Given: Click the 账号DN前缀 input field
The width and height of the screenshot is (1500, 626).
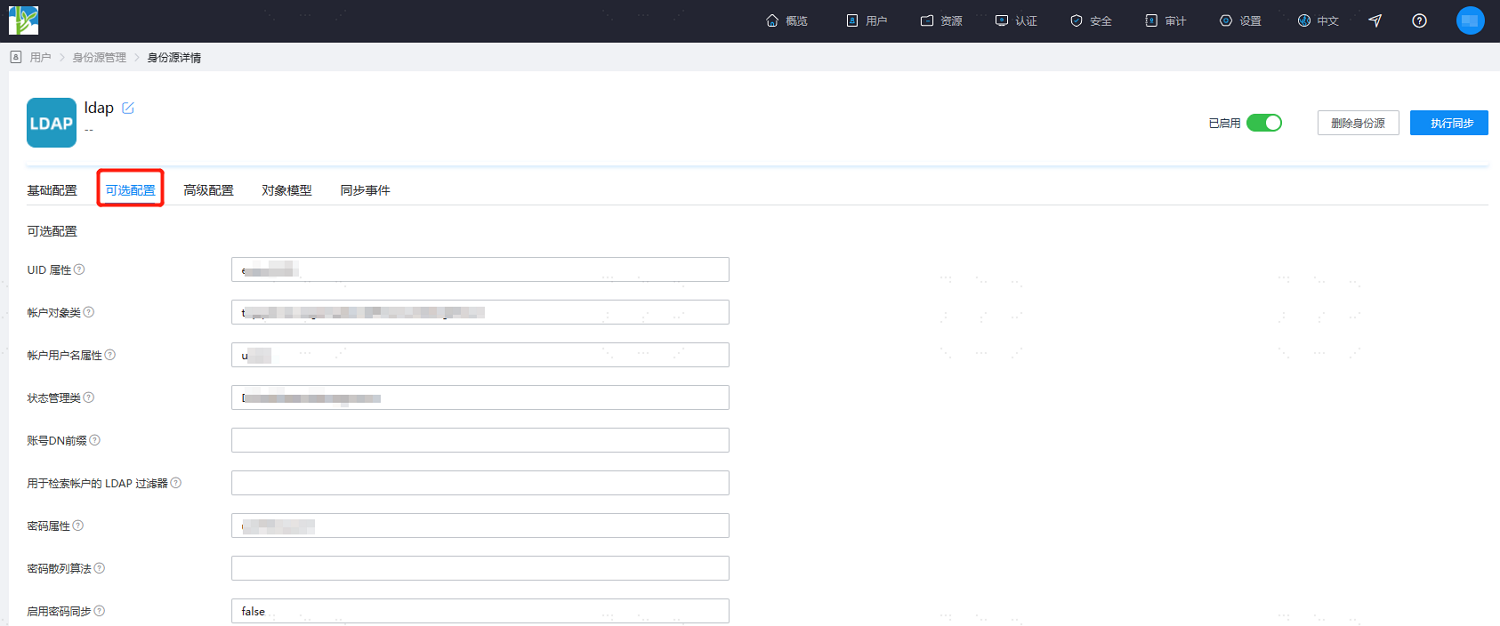Looking at the screenshot, I should 480,440.
